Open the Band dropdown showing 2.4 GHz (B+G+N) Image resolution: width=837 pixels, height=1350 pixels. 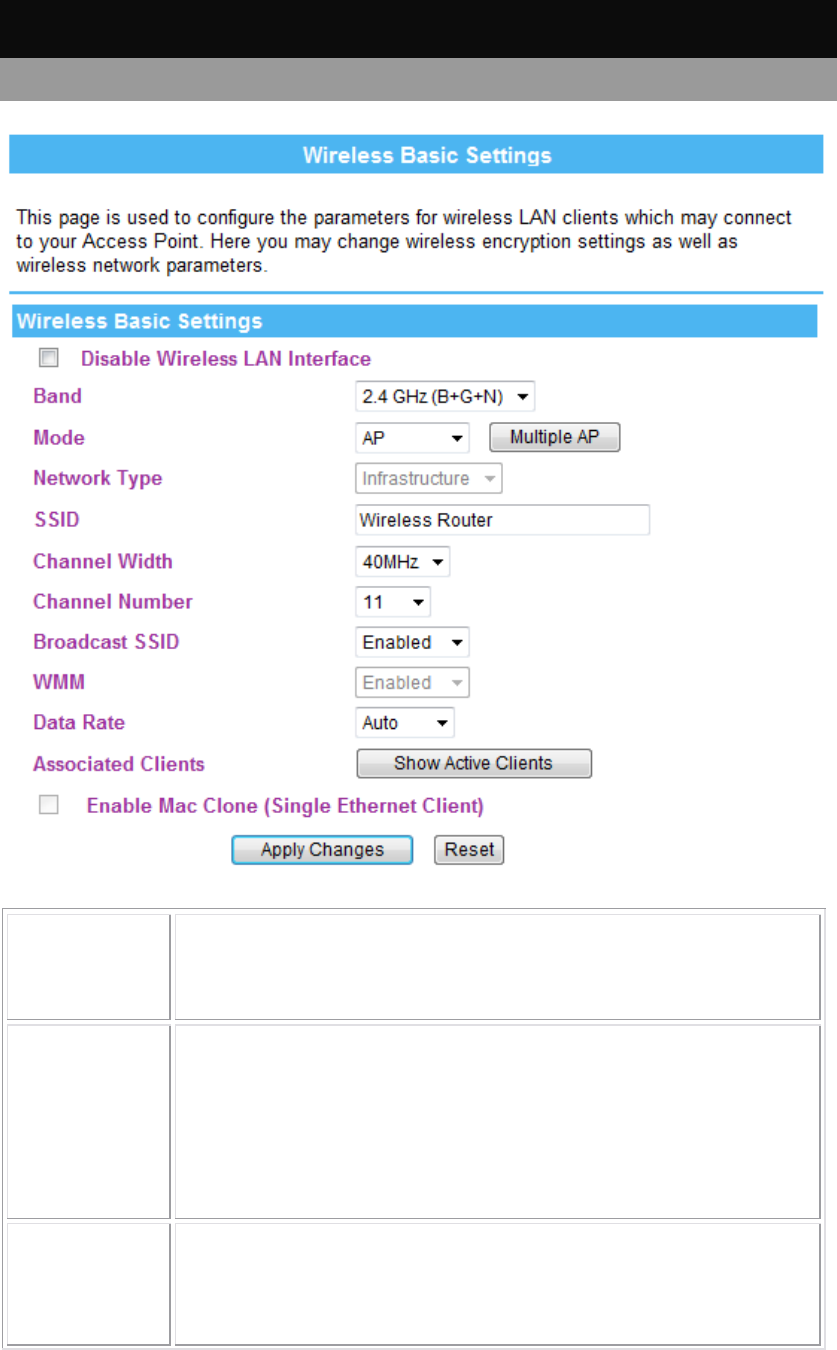[x=445, y=397]
